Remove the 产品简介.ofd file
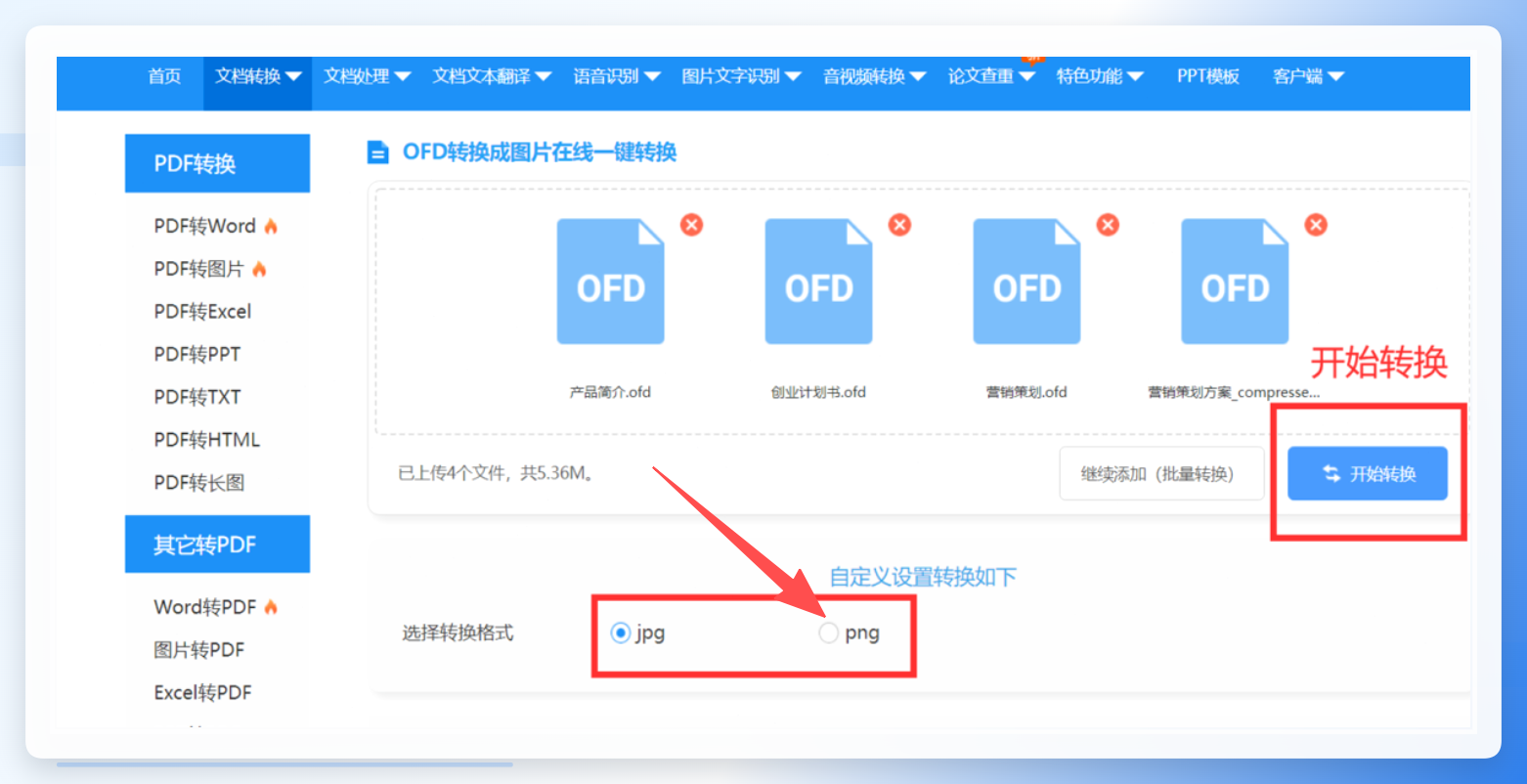 pyautogui.click(x=691, y=225)
